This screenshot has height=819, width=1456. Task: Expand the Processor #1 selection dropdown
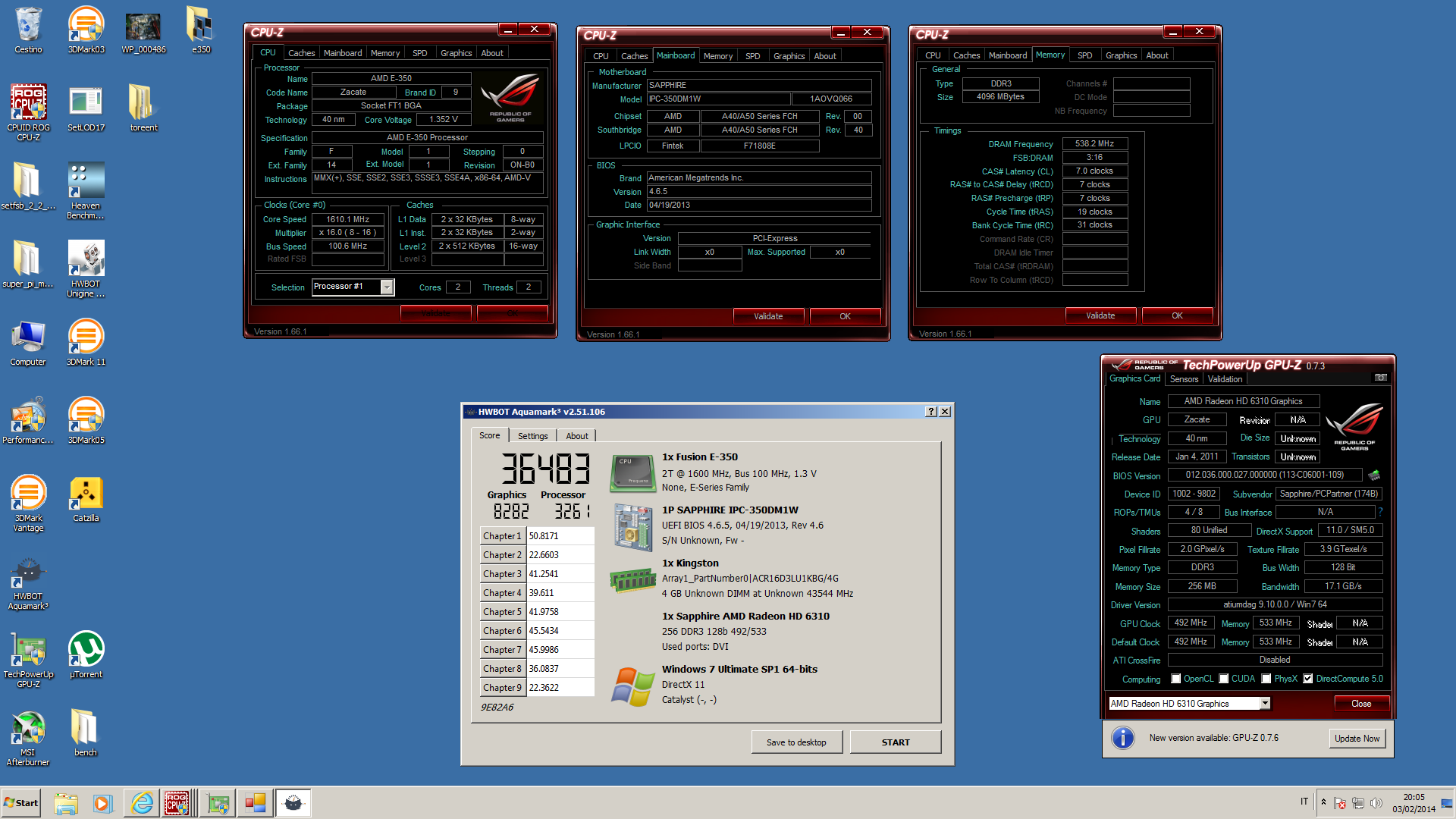[x=387, y=287]
